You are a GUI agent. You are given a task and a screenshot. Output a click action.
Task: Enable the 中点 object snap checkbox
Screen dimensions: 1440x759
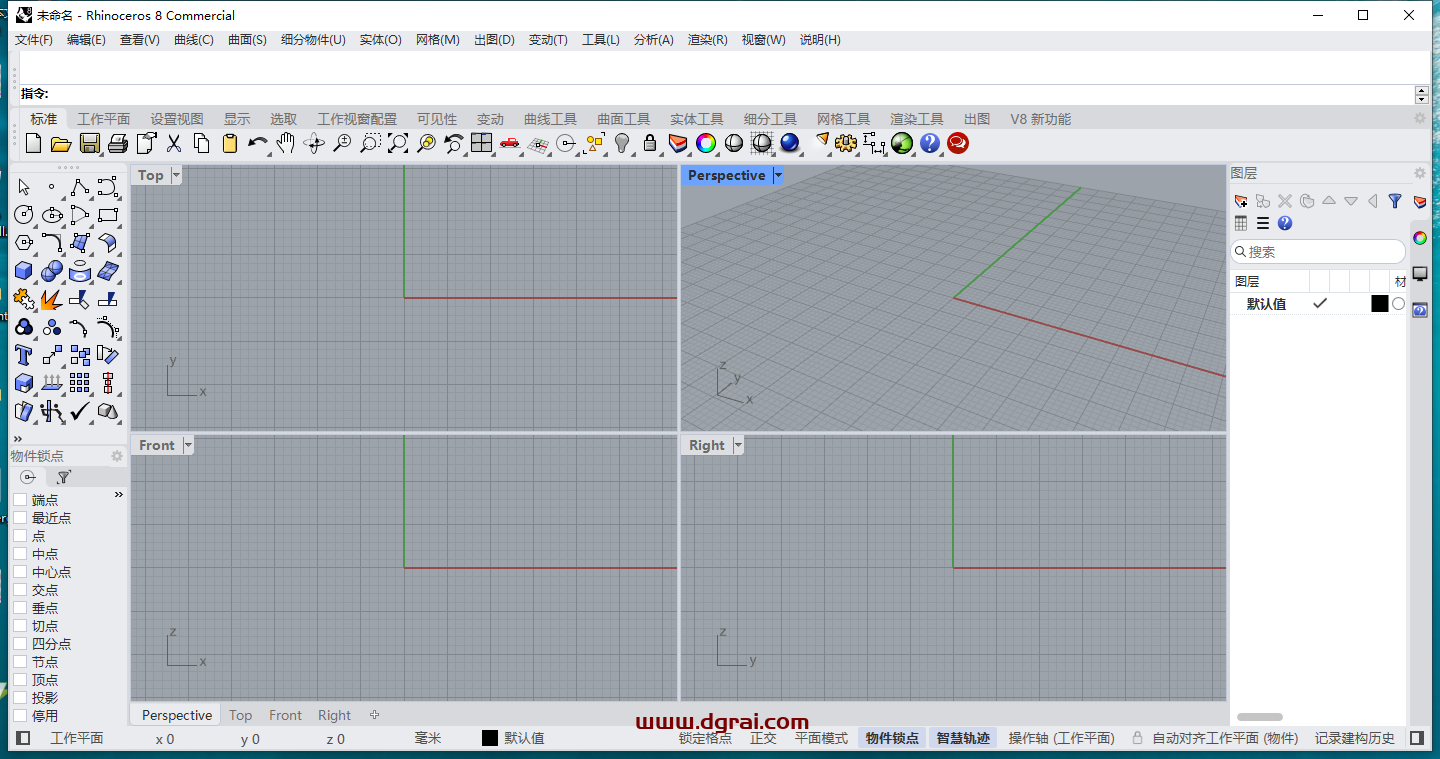tap(20, 554)
